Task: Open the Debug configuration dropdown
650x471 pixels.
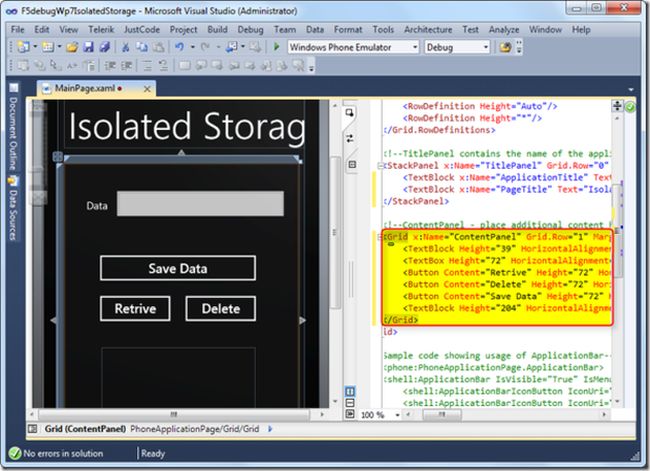Action: click(487, 47)
